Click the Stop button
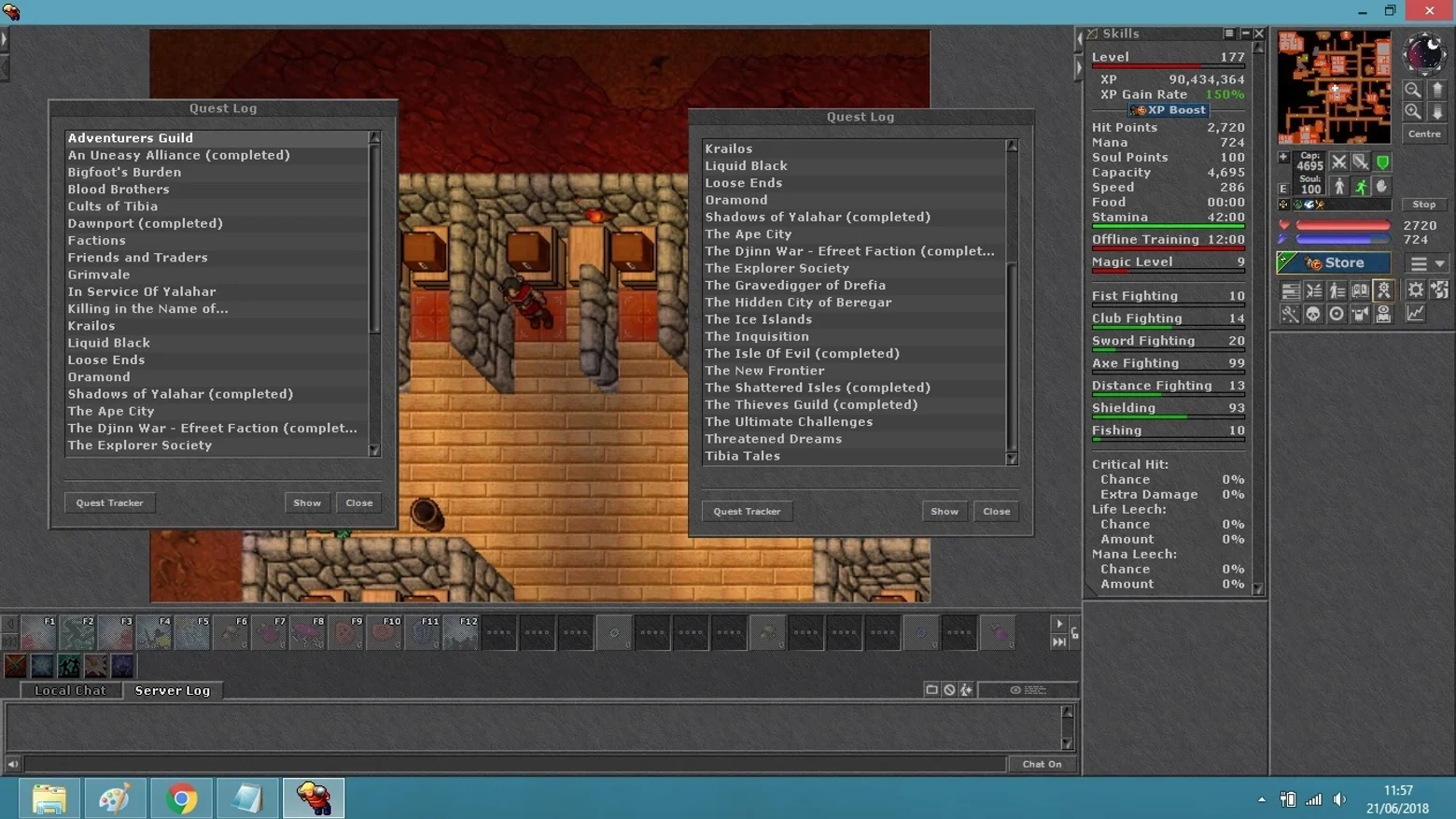 (x=1424, y=205)
